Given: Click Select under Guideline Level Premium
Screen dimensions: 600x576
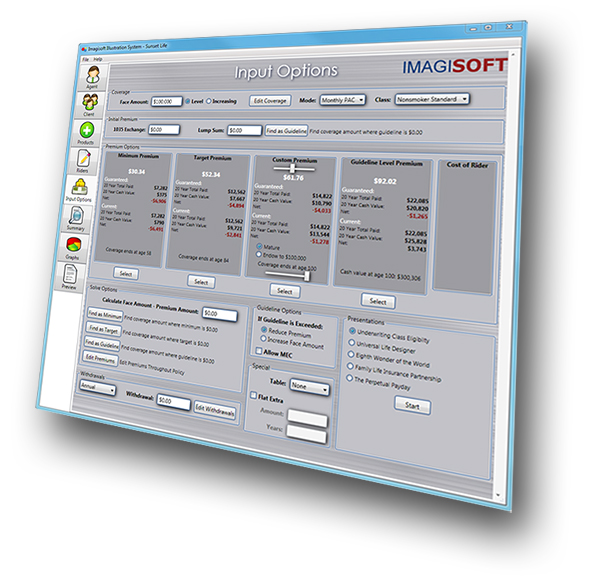Looking at the screenshot, I should tap(378, 302).
